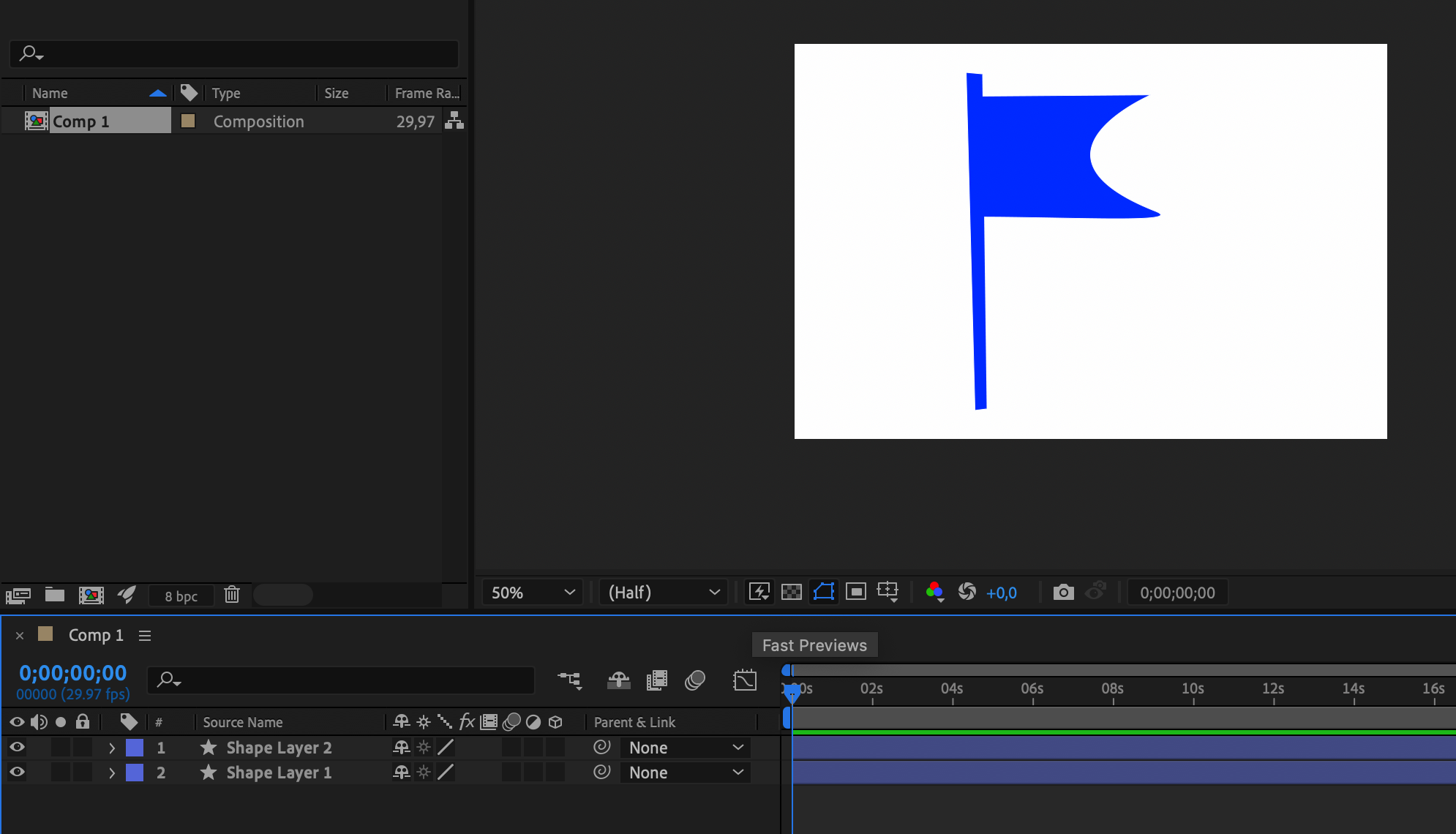Hide Shape Layer 2 using eye icon
This screenshot has height=834, width=1456.
click(x=17, y=747)
